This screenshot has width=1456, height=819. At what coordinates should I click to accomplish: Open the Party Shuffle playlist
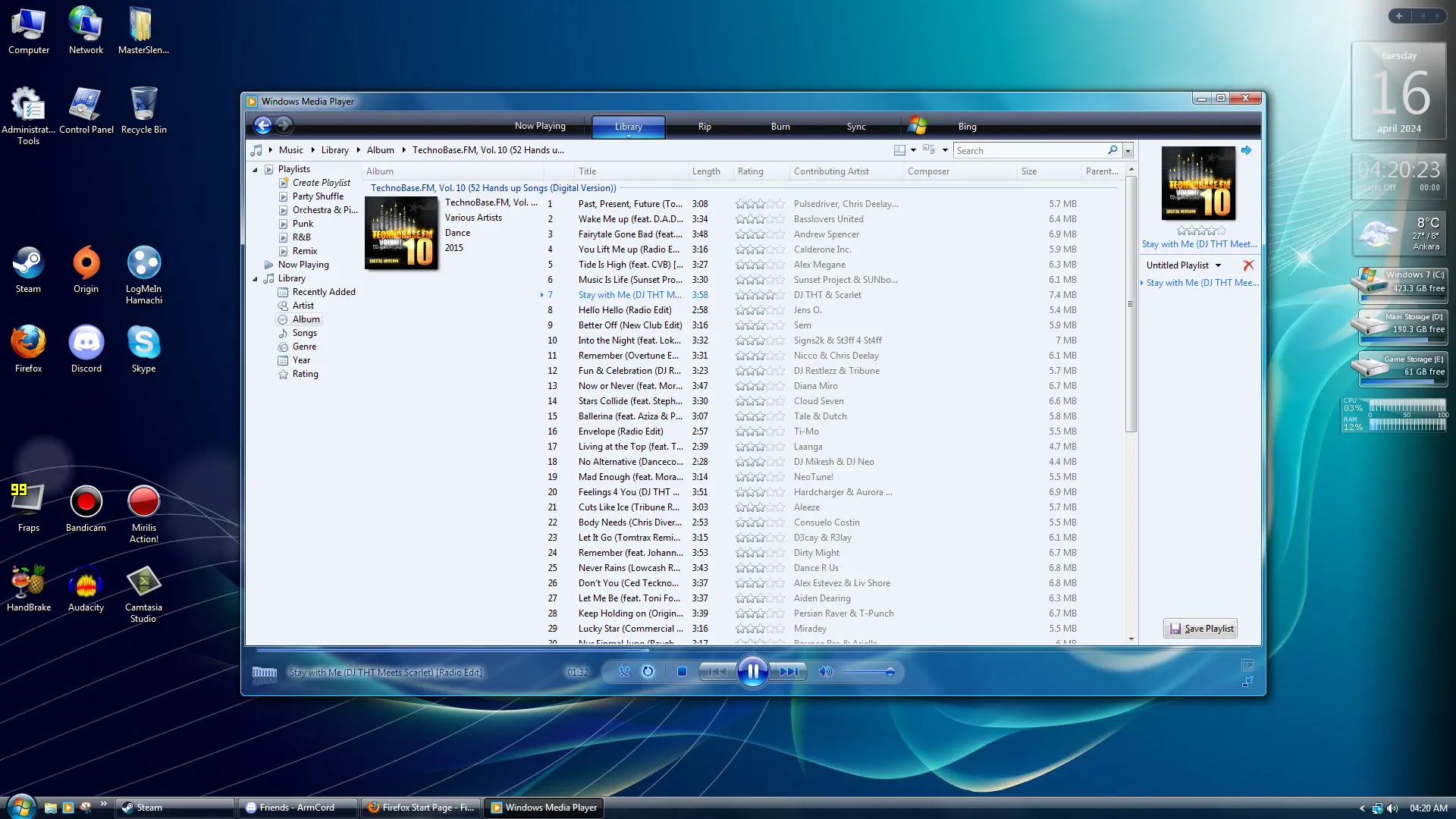pos(318,196)
